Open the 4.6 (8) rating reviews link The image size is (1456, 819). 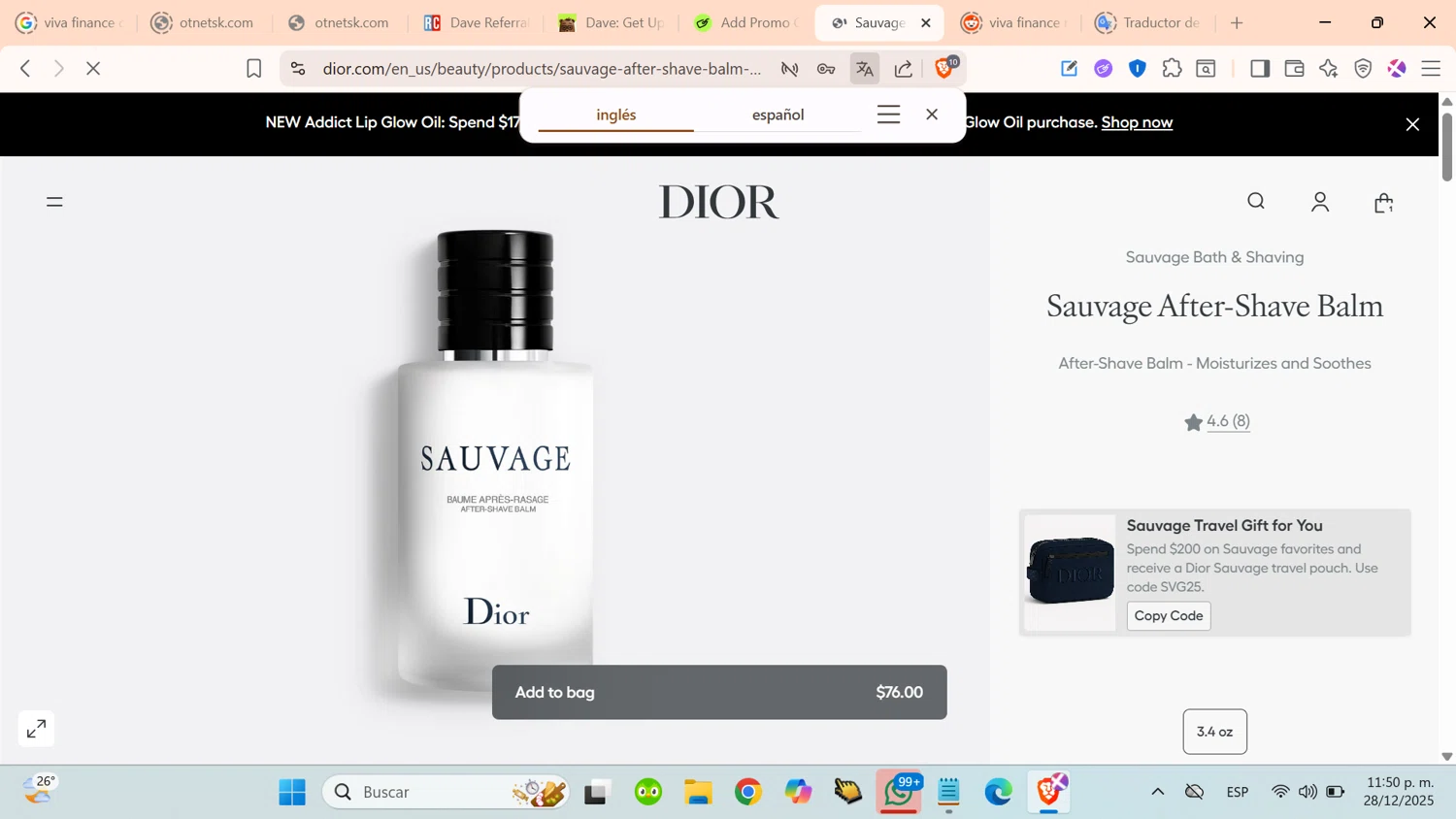click(x=1228, y=421)
